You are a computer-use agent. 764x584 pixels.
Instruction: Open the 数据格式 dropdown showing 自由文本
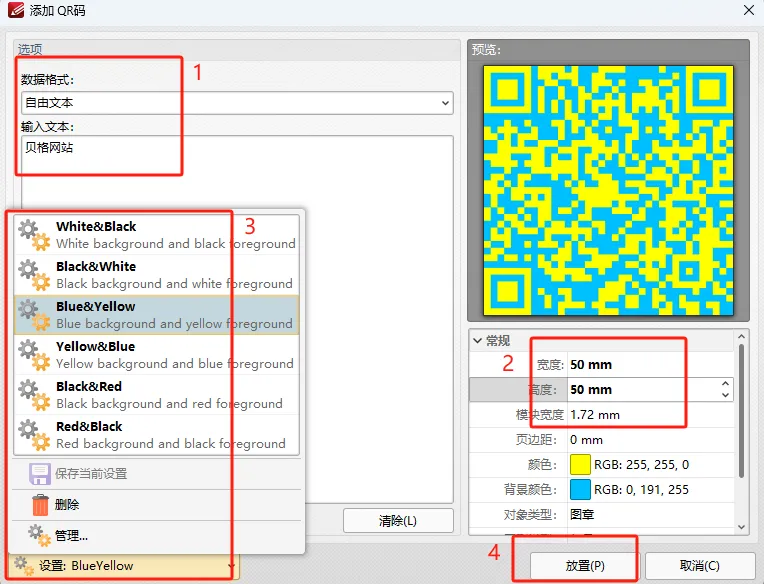tap(237, 103)
